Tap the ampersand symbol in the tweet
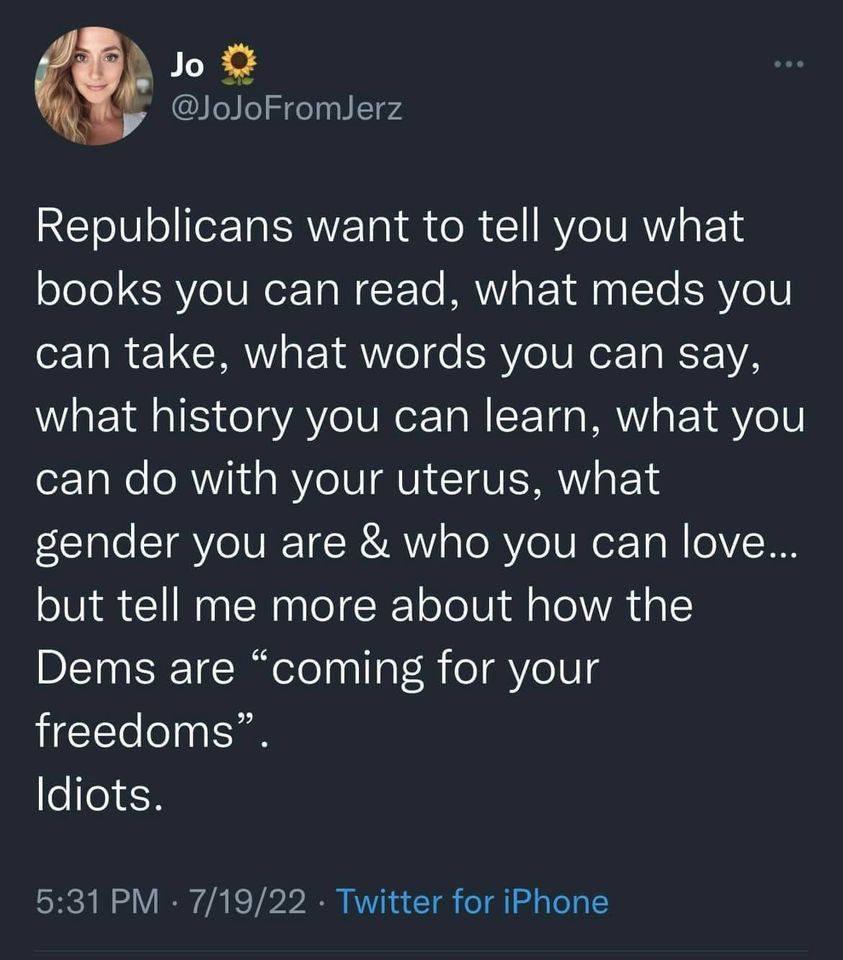The image size is (843, 960). click(374, 542)
